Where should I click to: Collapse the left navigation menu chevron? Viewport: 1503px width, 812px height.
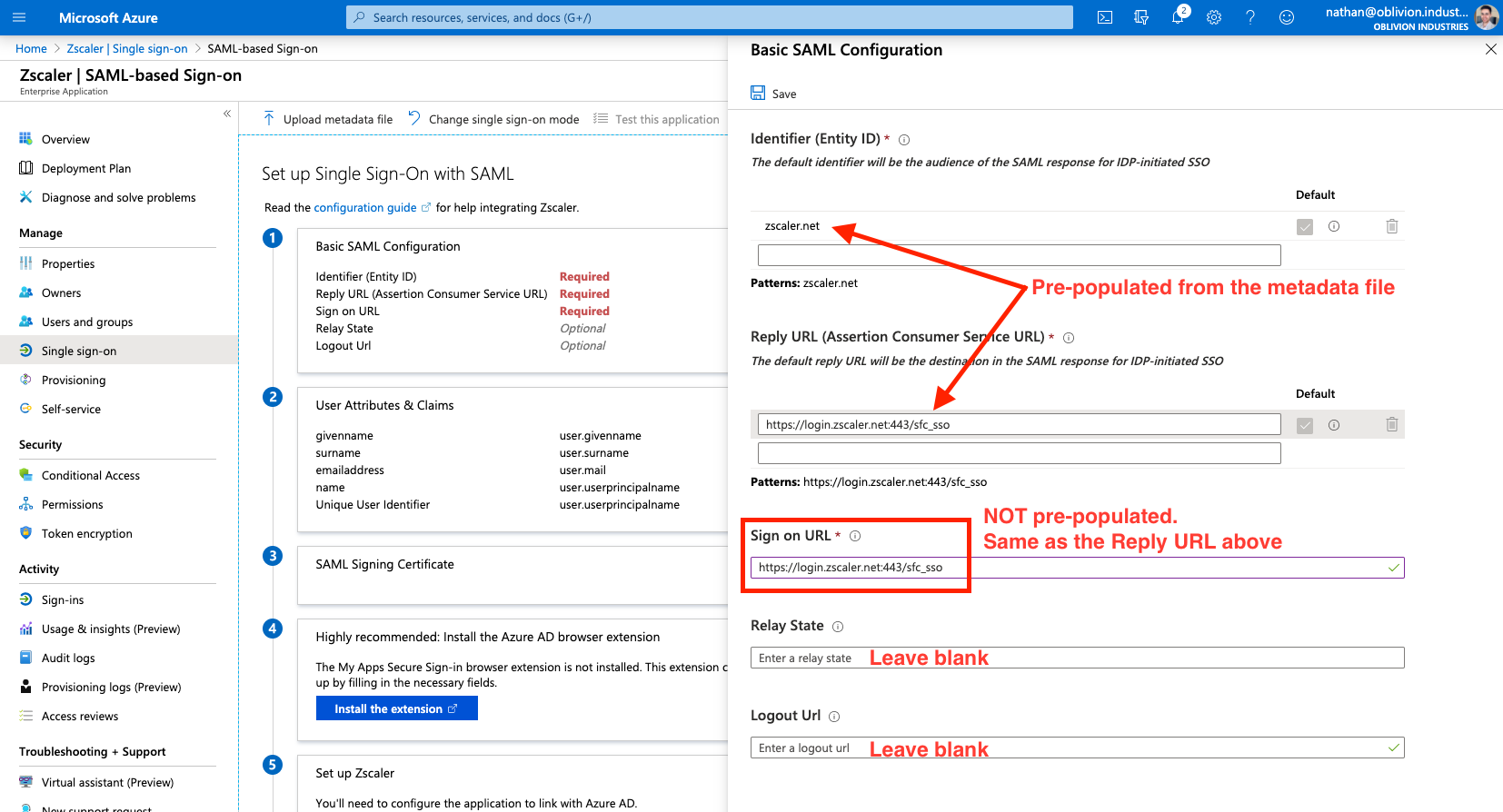click(227, 114)
